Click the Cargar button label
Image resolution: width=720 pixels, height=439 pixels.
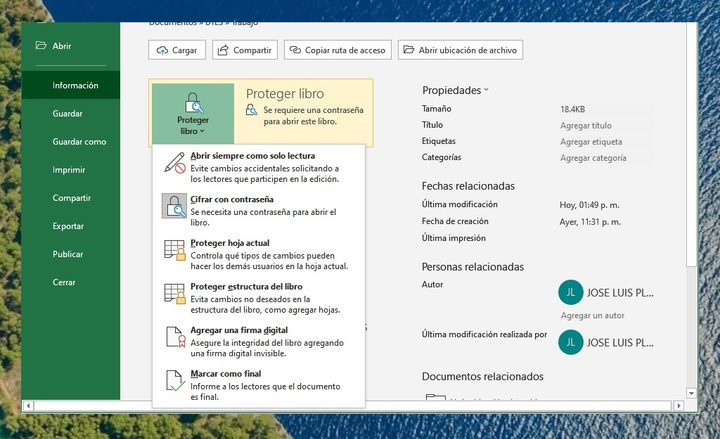(x=184, y=51)
